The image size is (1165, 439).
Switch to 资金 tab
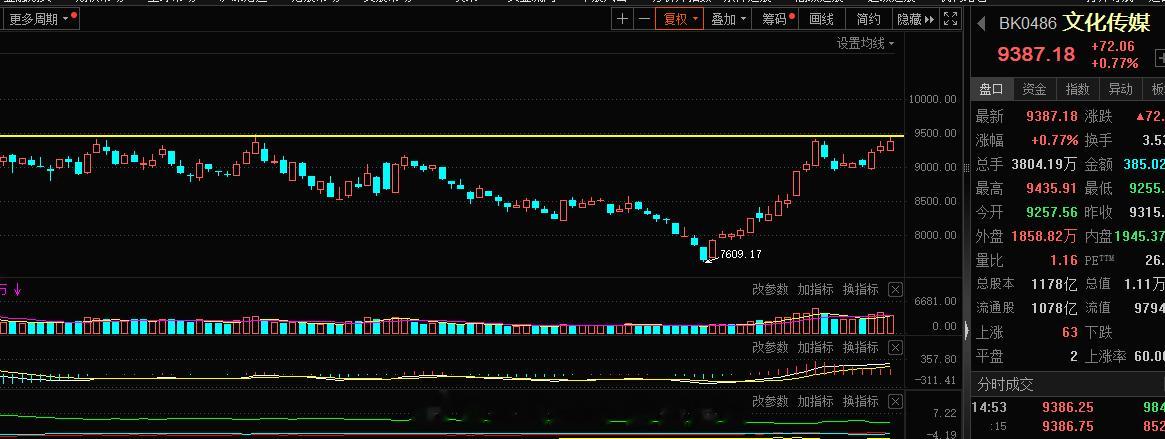[x=1034, y=89]
